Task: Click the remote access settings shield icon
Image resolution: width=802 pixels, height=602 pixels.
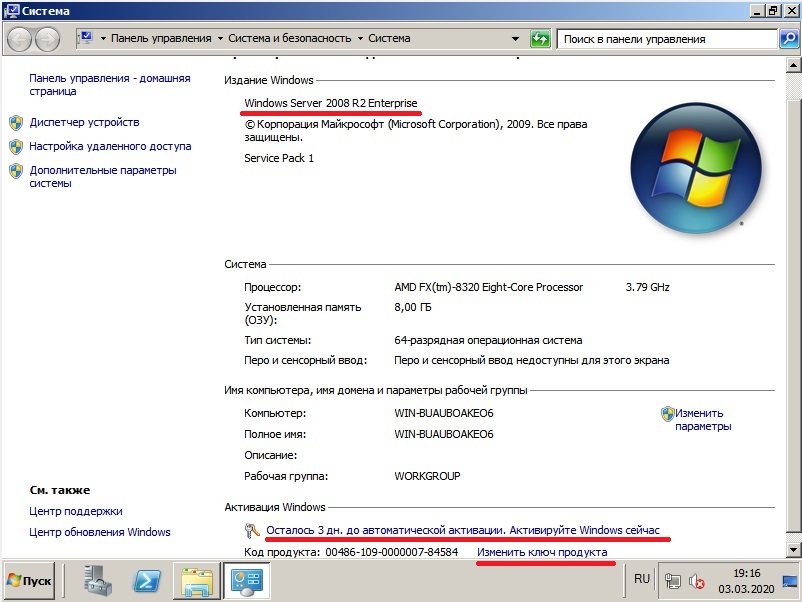Action: coord(16,147)
